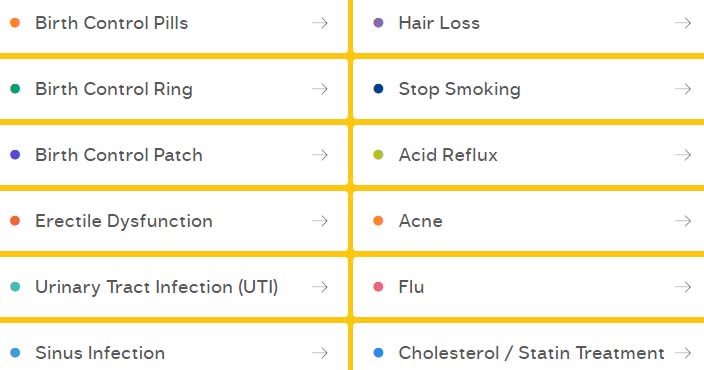
Task: Click the purple dot next to Hair Loss
Action: click(x=378, y=22)
